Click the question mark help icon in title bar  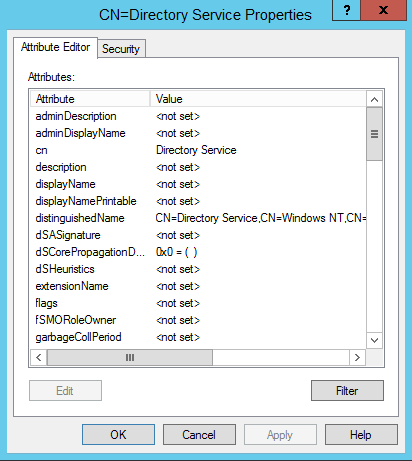347,10
